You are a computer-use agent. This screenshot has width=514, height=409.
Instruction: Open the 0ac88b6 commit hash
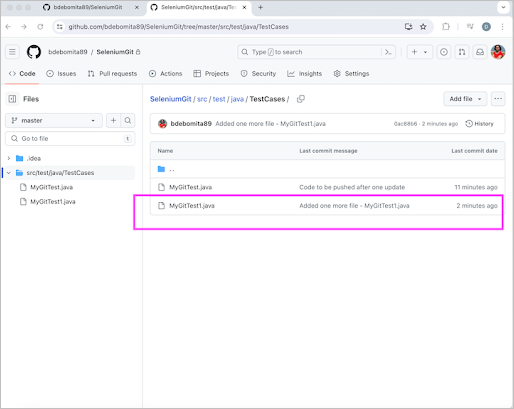405,124
